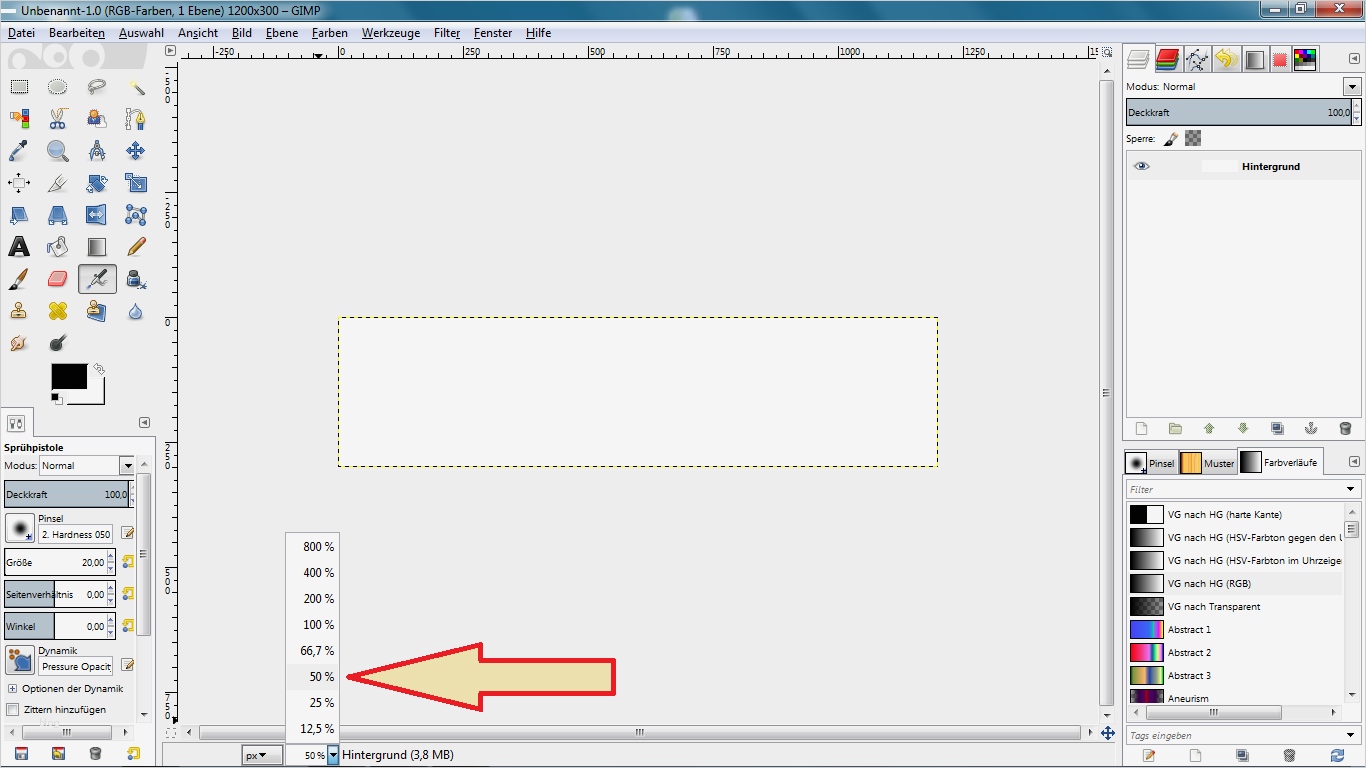Select the Rectangle Select tool
The height and width of the screenshot is (768, 1366).
(19, 87)
